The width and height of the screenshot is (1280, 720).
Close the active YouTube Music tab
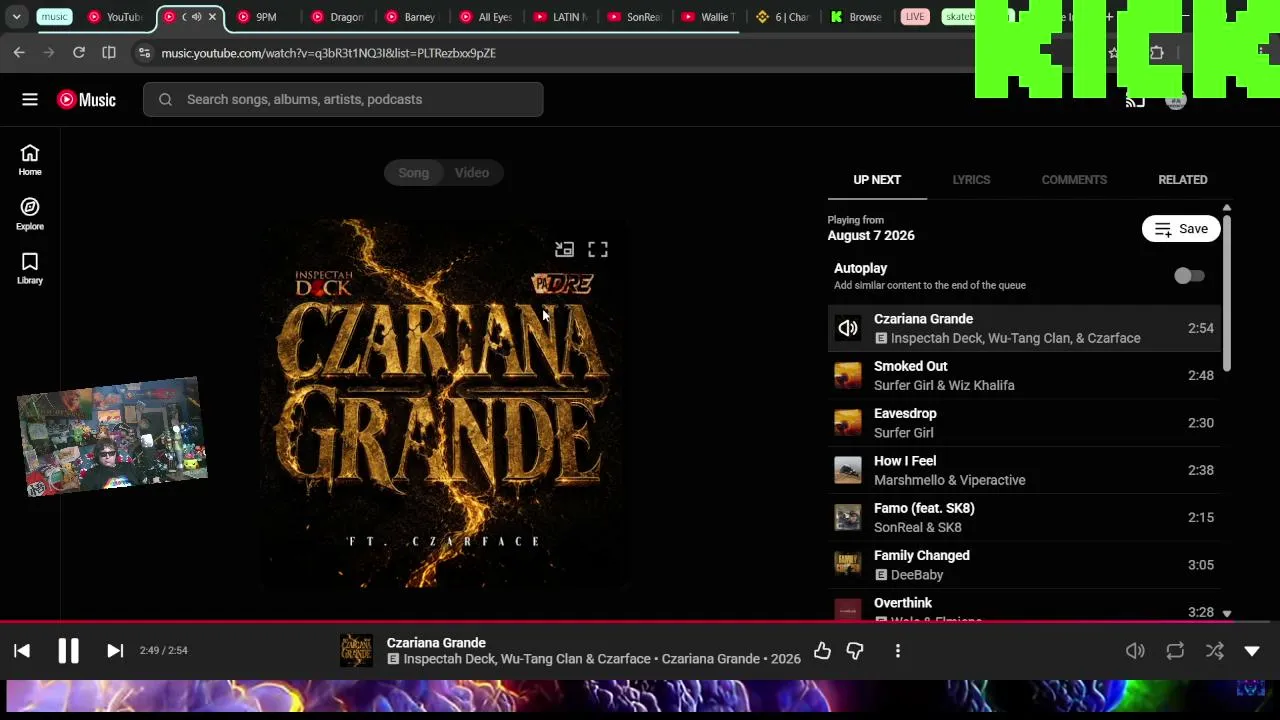point(212,17)
